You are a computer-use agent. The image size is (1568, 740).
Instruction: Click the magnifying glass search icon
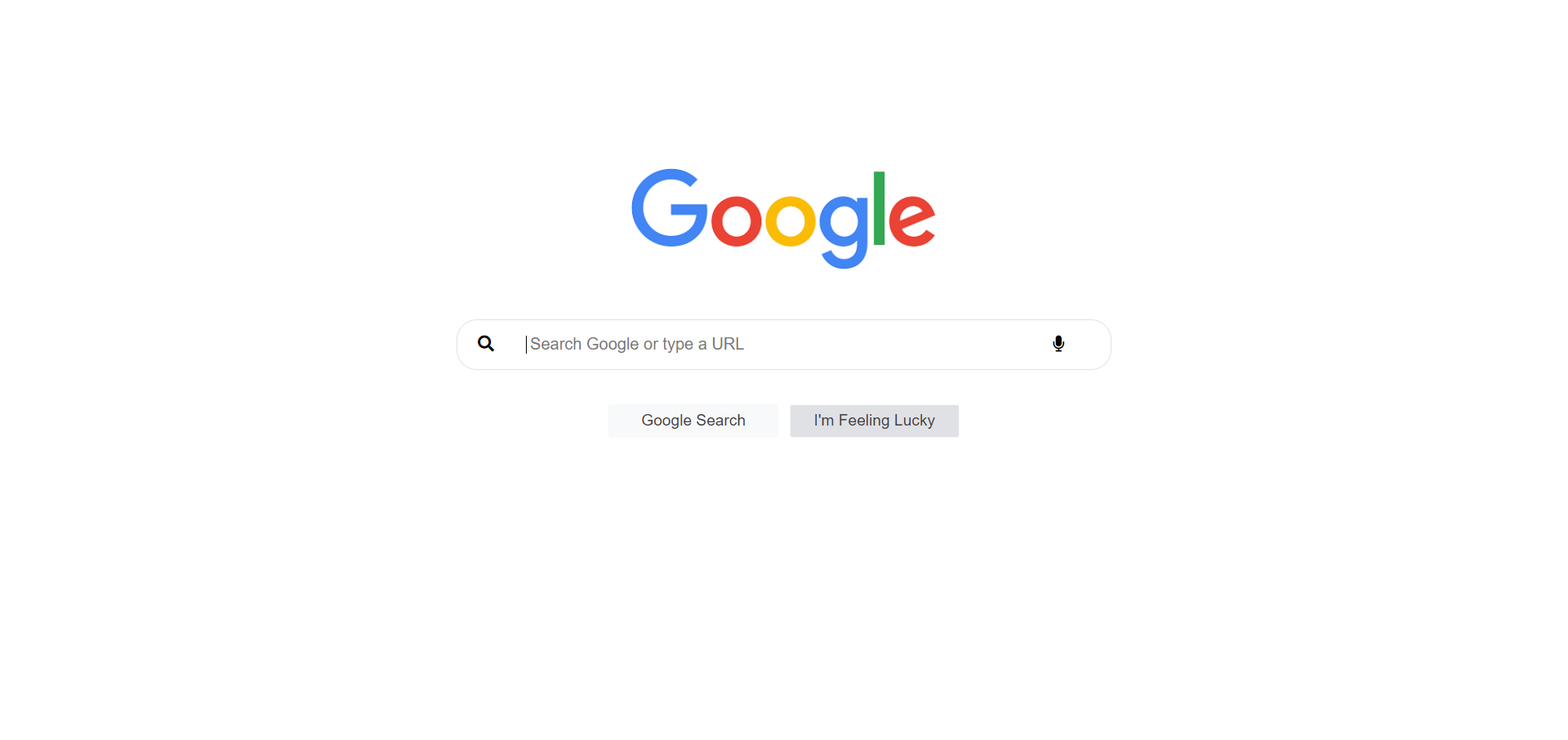pyautogui.click(x=486, y=344)
